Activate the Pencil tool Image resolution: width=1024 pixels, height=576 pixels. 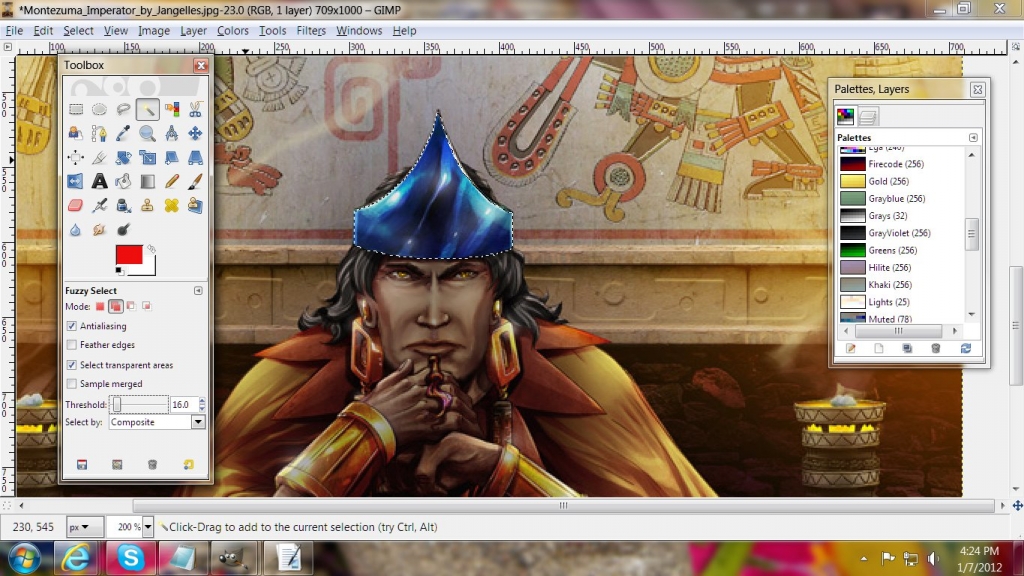[x=171, y=181]
